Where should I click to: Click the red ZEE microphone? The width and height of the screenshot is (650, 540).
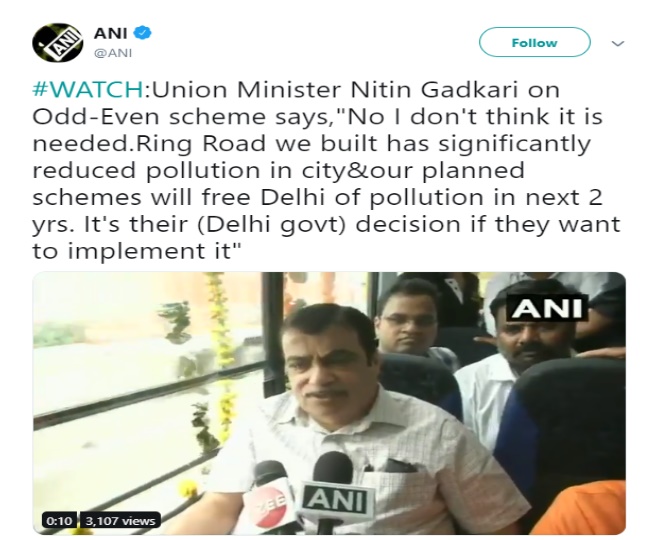(x=270, y=497)
